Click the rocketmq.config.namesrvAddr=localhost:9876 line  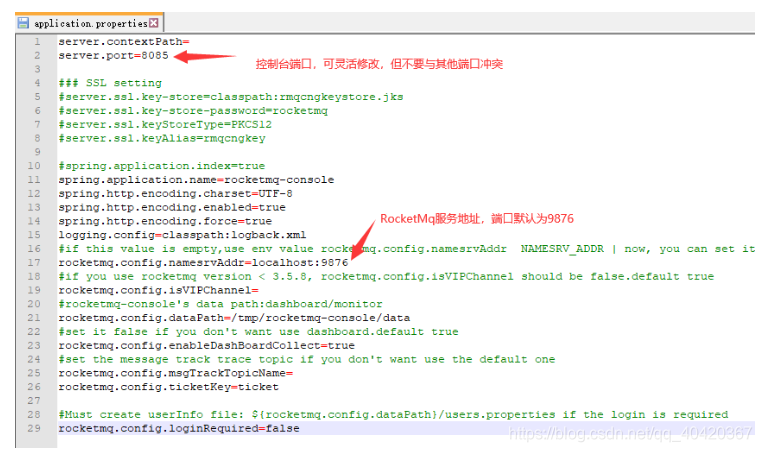pos(203,262)
